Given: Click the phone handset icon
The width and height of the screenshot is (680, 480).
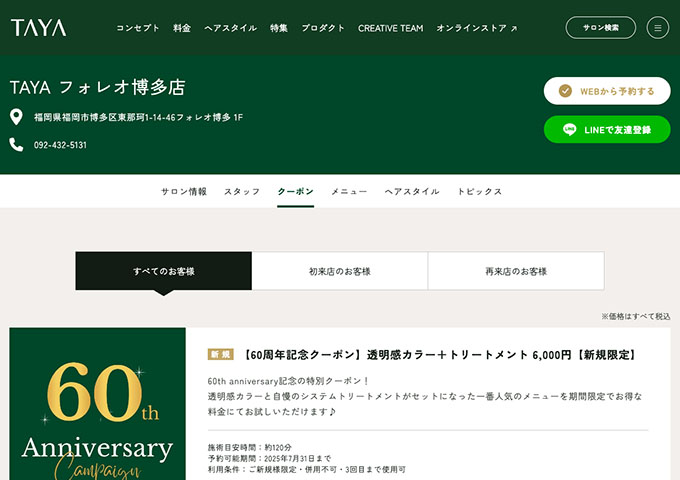Looking at the screenshot, I should coord(16,145).
